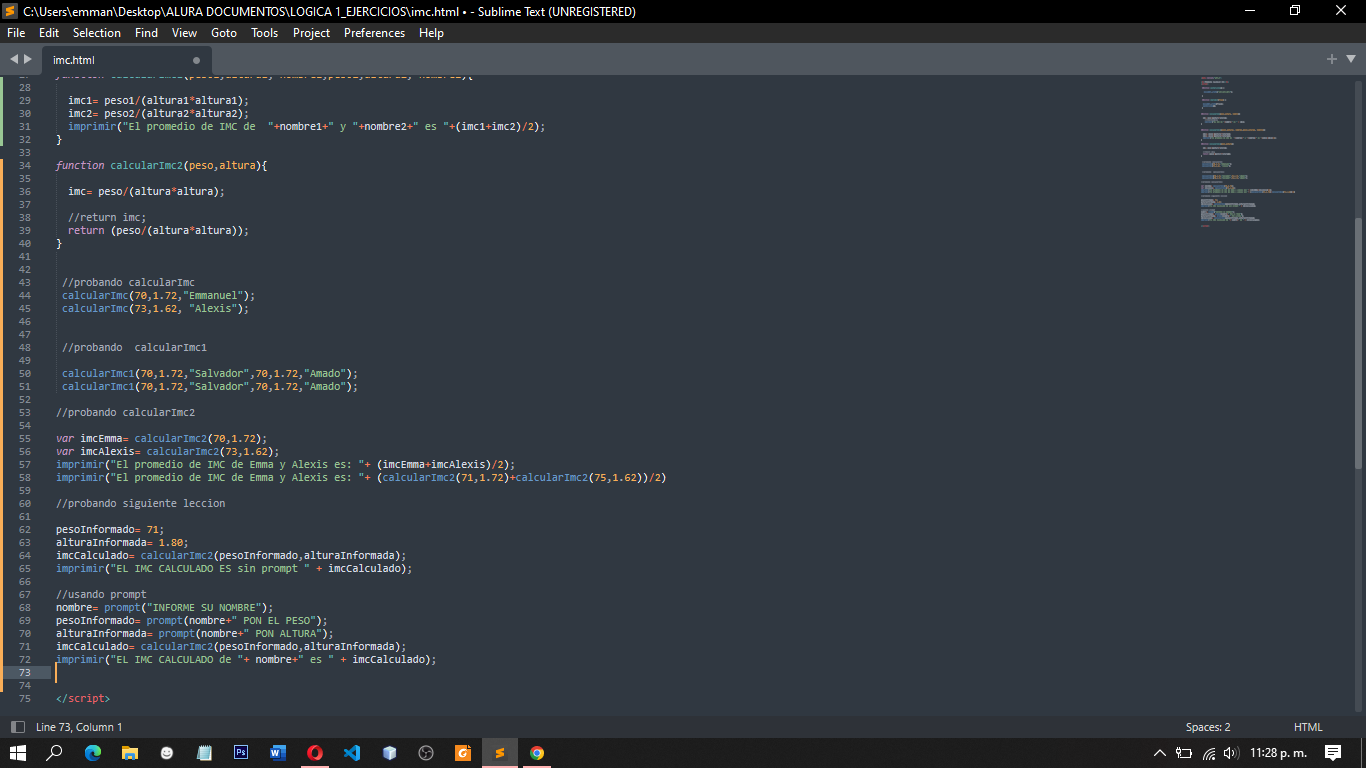
Task: Open Windows Start menu
Action: pyautogui.click(x=17, y=753)
